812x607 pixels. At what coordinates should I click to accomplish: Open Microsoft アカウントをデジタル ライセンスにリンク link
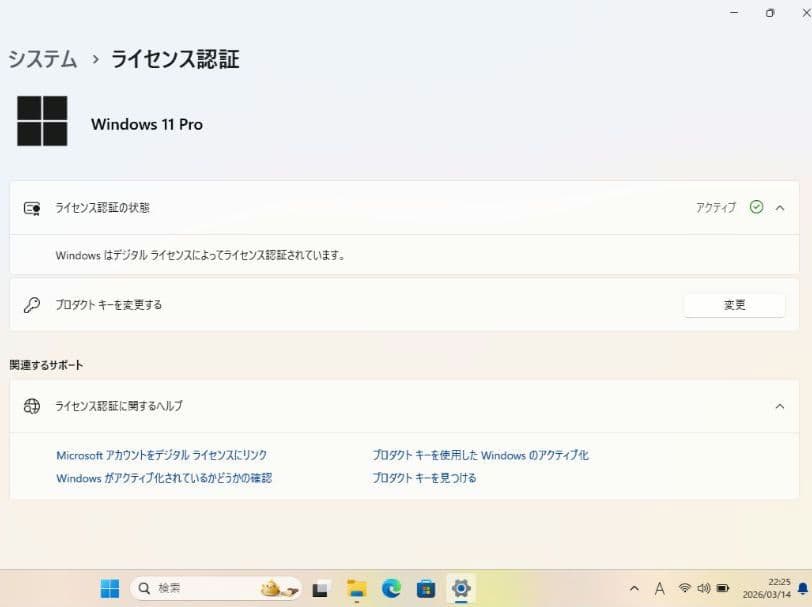pos(162,455)
